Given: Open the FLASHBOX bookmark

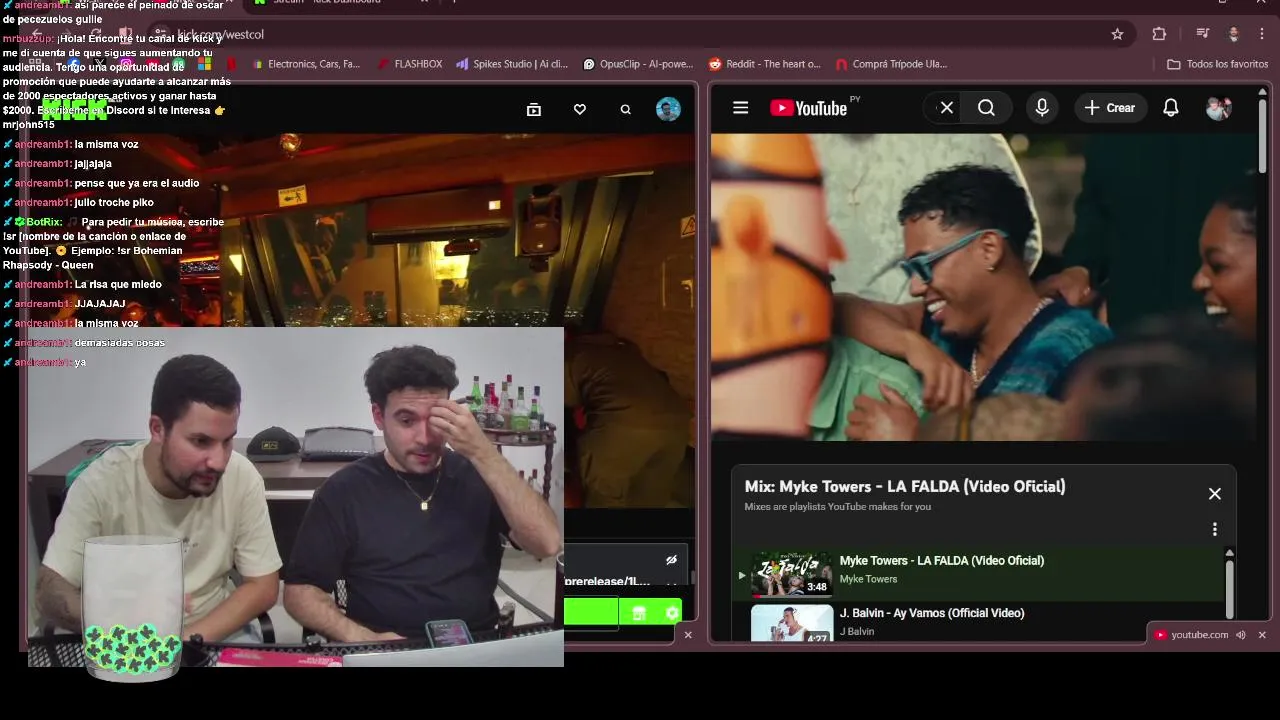Looking at the screenshot, I should [x=410, y=64].
